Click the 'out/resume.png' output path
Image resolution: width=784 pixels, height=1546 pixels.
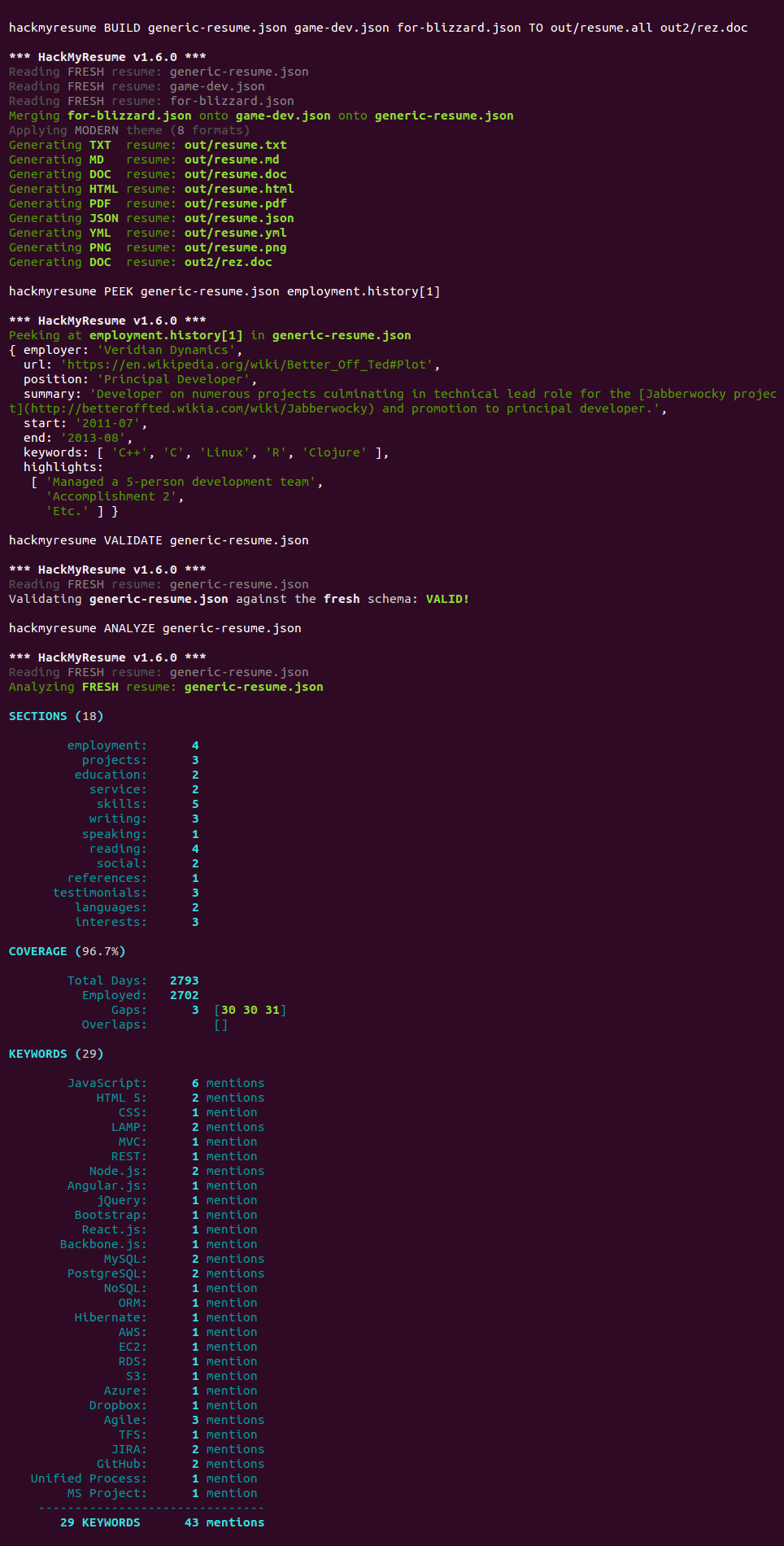click(236, 247)
